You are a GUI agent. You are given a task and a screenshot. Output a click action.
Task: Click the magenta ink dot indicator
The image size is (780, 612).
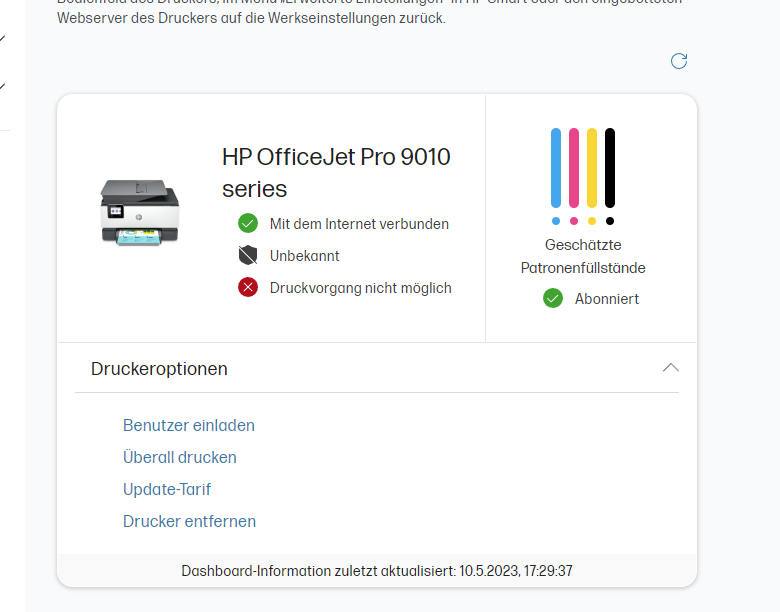coord(574,221)
